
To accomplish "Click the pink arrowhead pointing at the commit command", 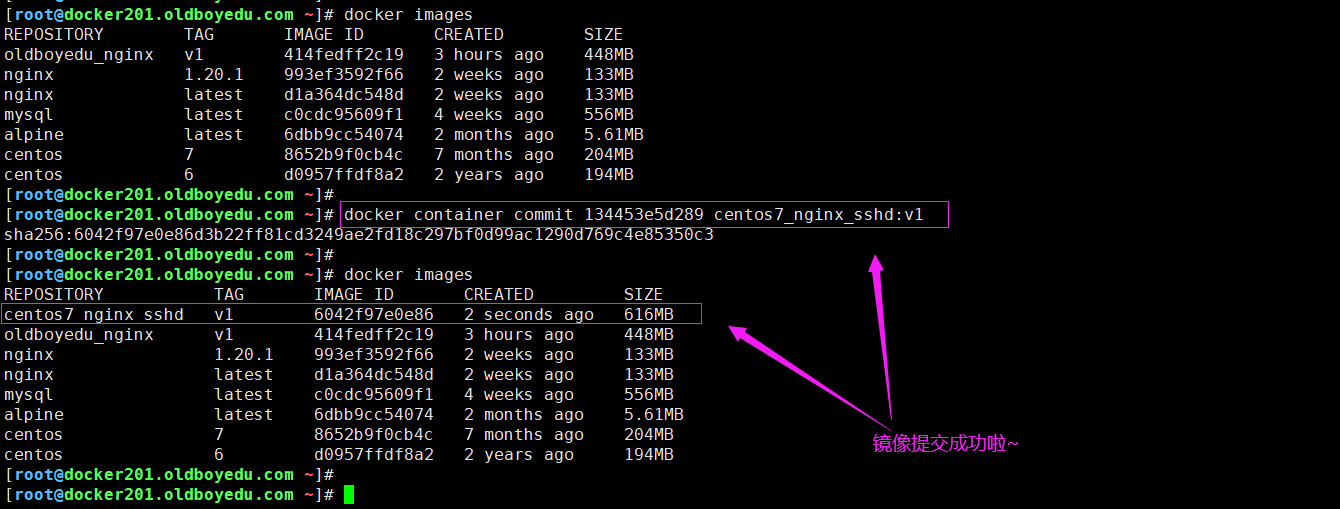I will coord(875,264).
